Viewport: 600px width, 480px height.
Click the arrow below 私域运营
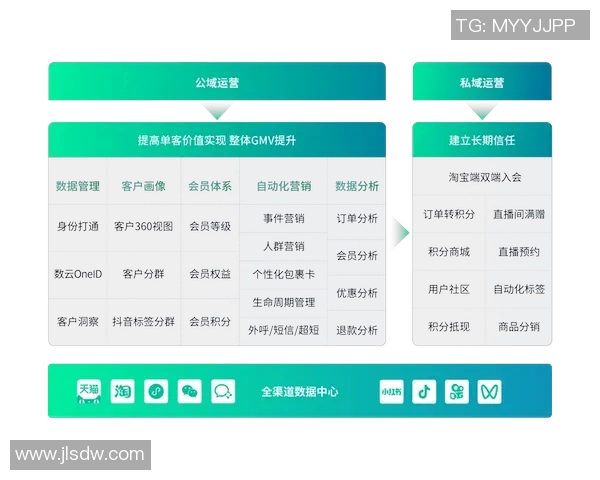(x=481, y=111)
